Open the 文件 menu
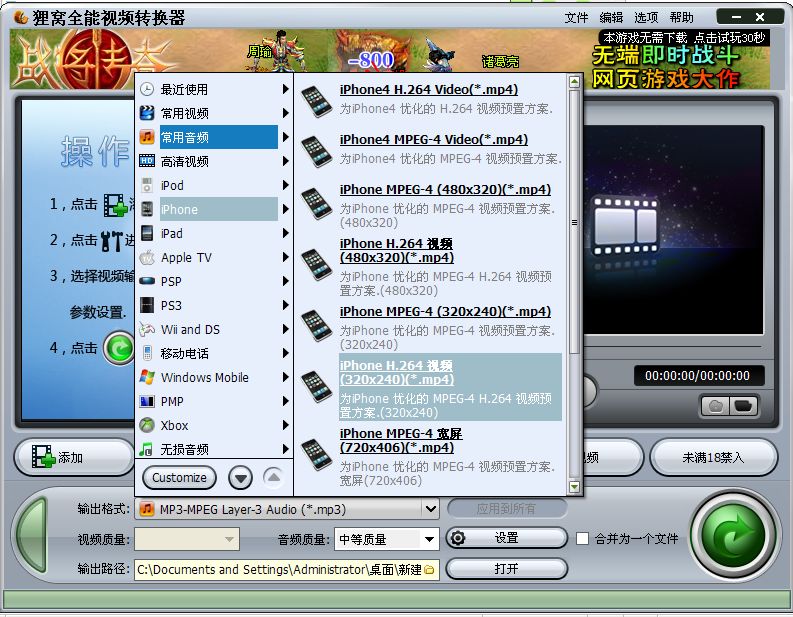The image size is (793, 617). [576, 18]
